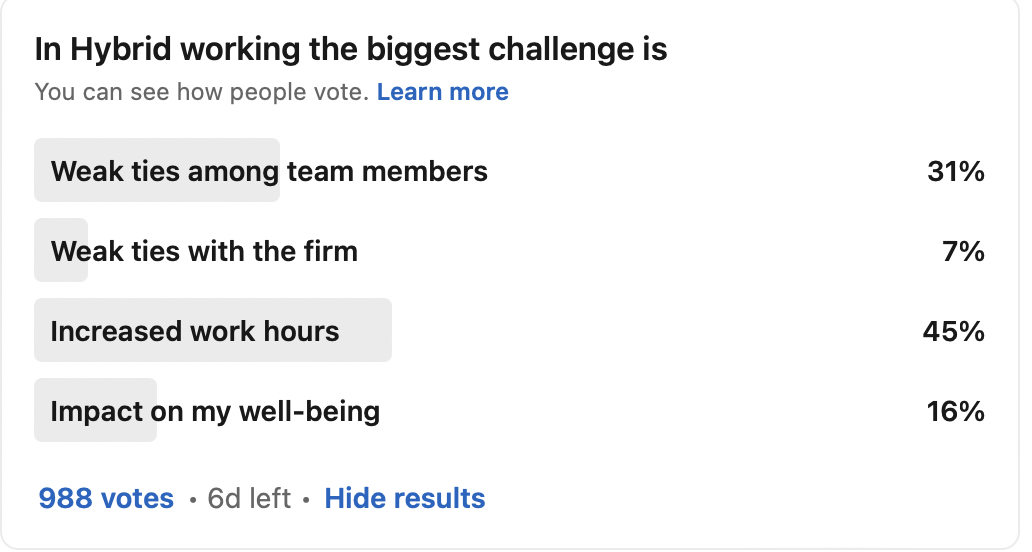Click the 45% result value
Screen dimensions: 1032x552
pyautogui.click(x=954, y=331)
